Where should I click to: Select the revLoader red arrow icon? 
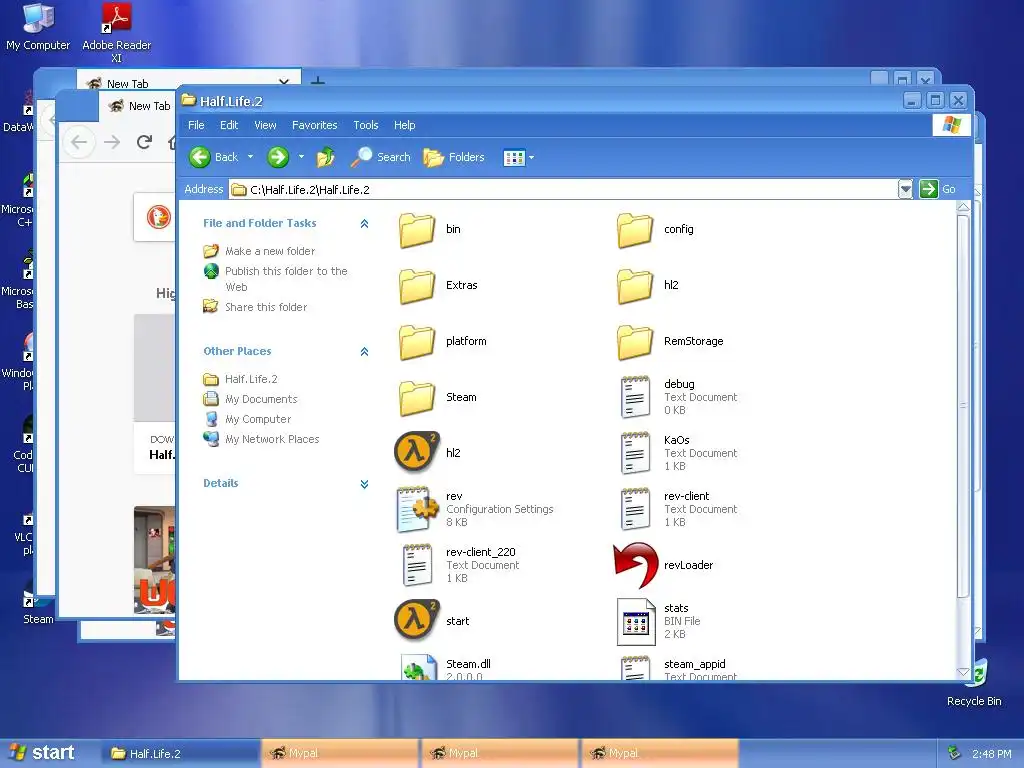[x=635, y=565]
